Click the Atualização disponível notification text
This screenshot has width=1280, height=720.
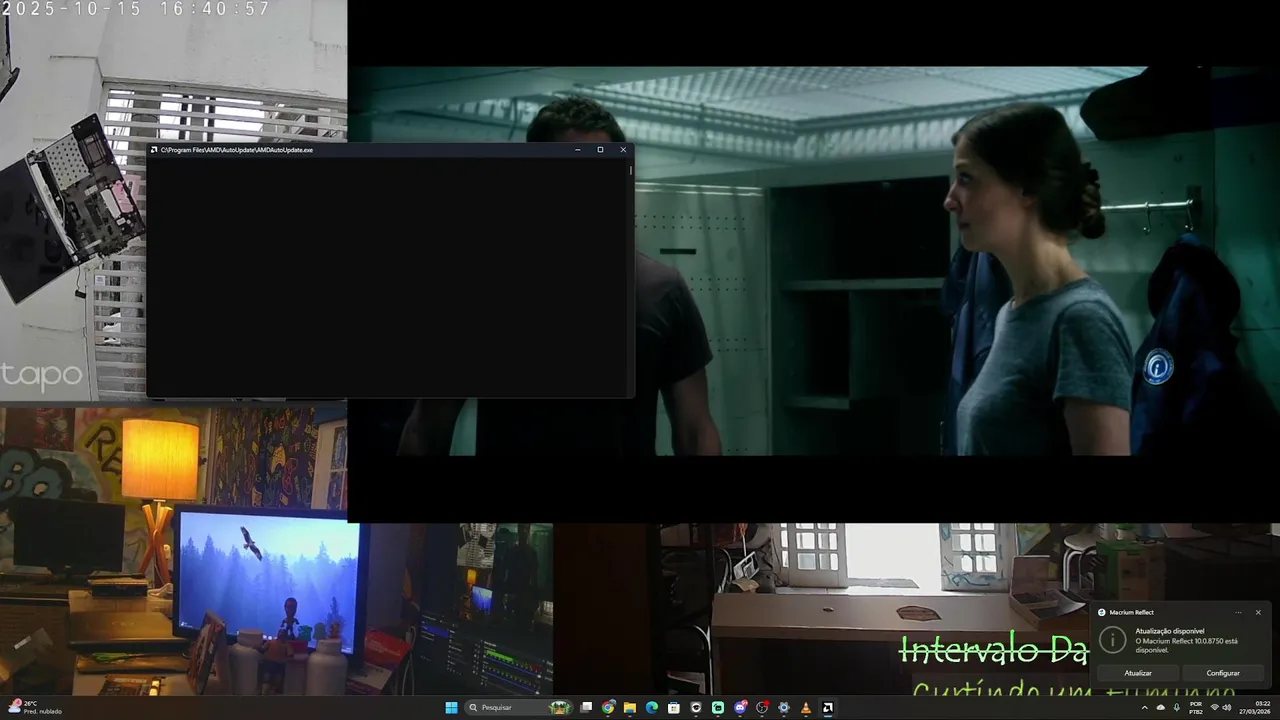coord(1170,631)
